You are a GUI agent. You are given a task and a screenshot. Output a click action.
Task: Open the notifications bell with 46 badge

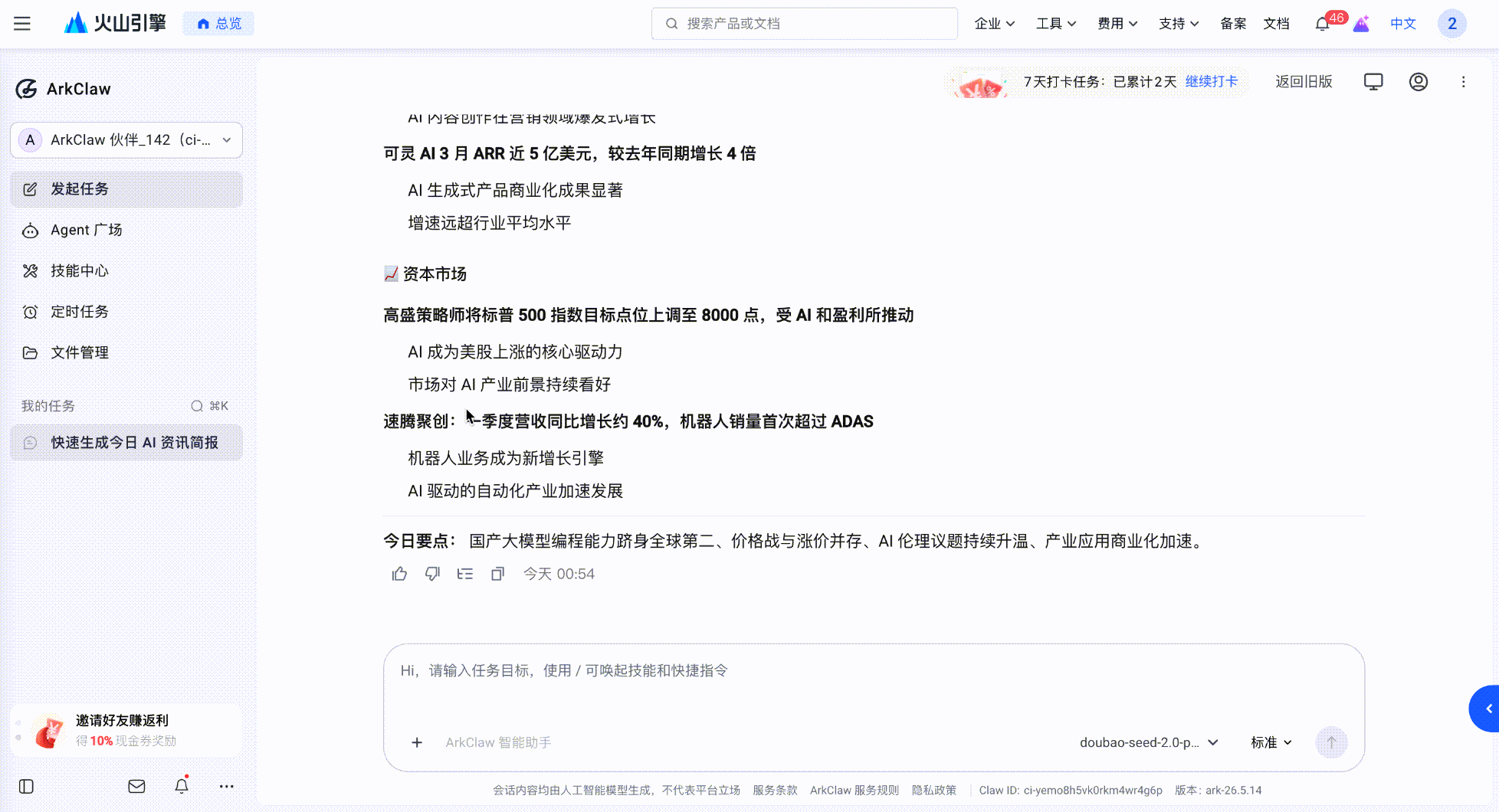coord(1323,24)
